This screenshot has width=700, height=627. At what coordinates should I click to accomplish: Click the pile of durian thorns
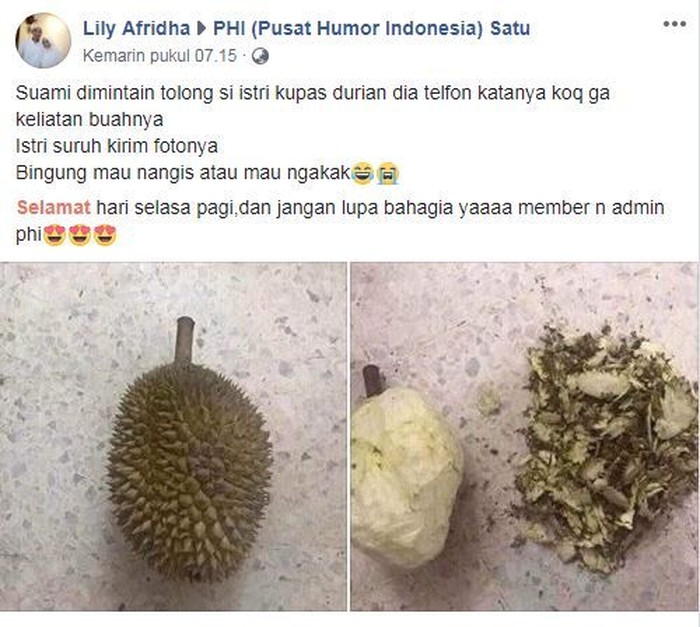coord(605,448)
